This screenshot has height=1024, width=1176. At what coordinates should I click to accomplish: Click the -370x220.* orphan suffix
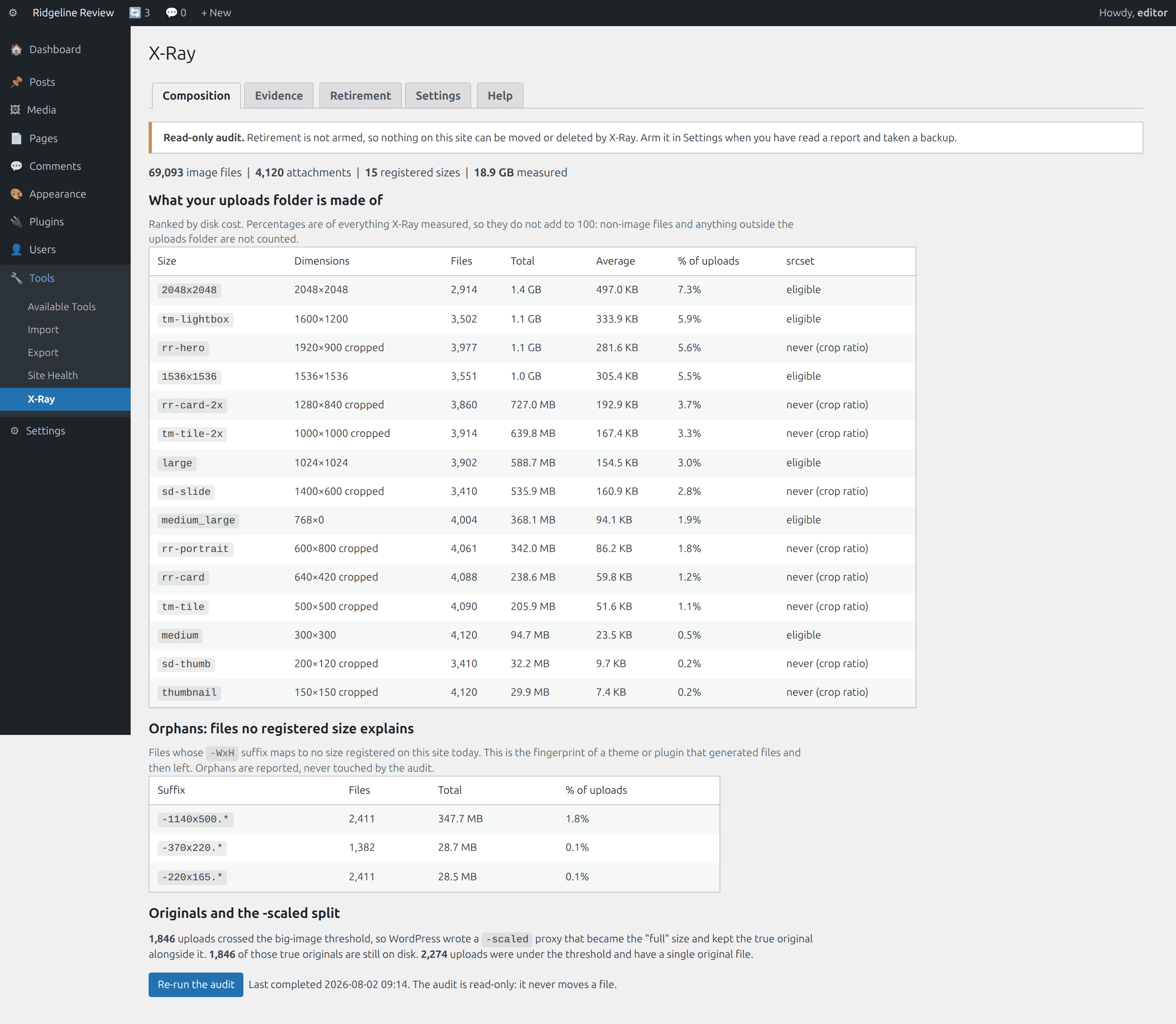coord(192,848)
